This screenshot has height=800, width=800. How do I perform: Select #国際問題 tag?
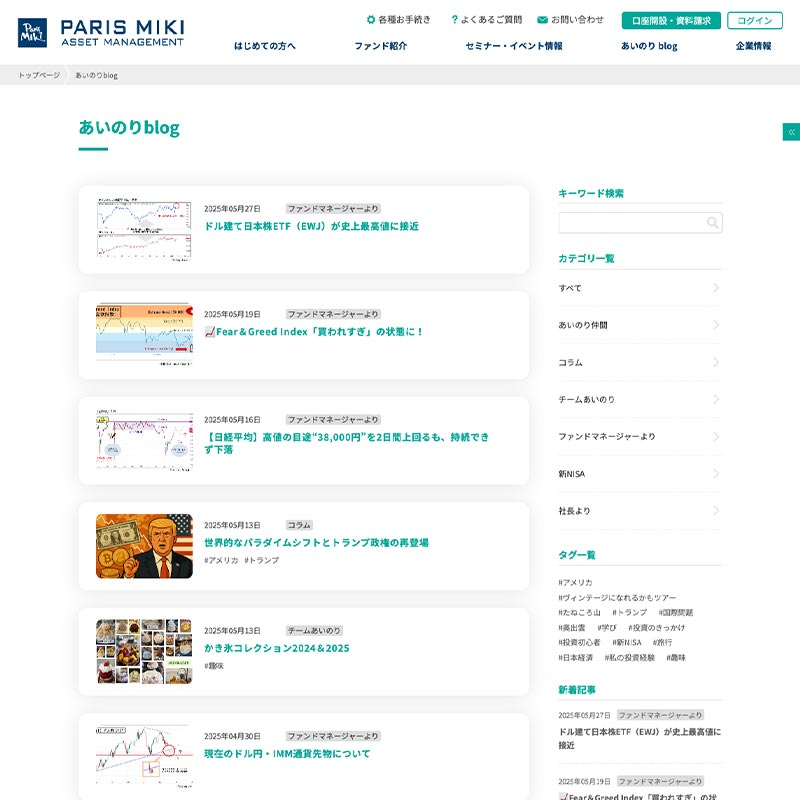tap(676, 612)
